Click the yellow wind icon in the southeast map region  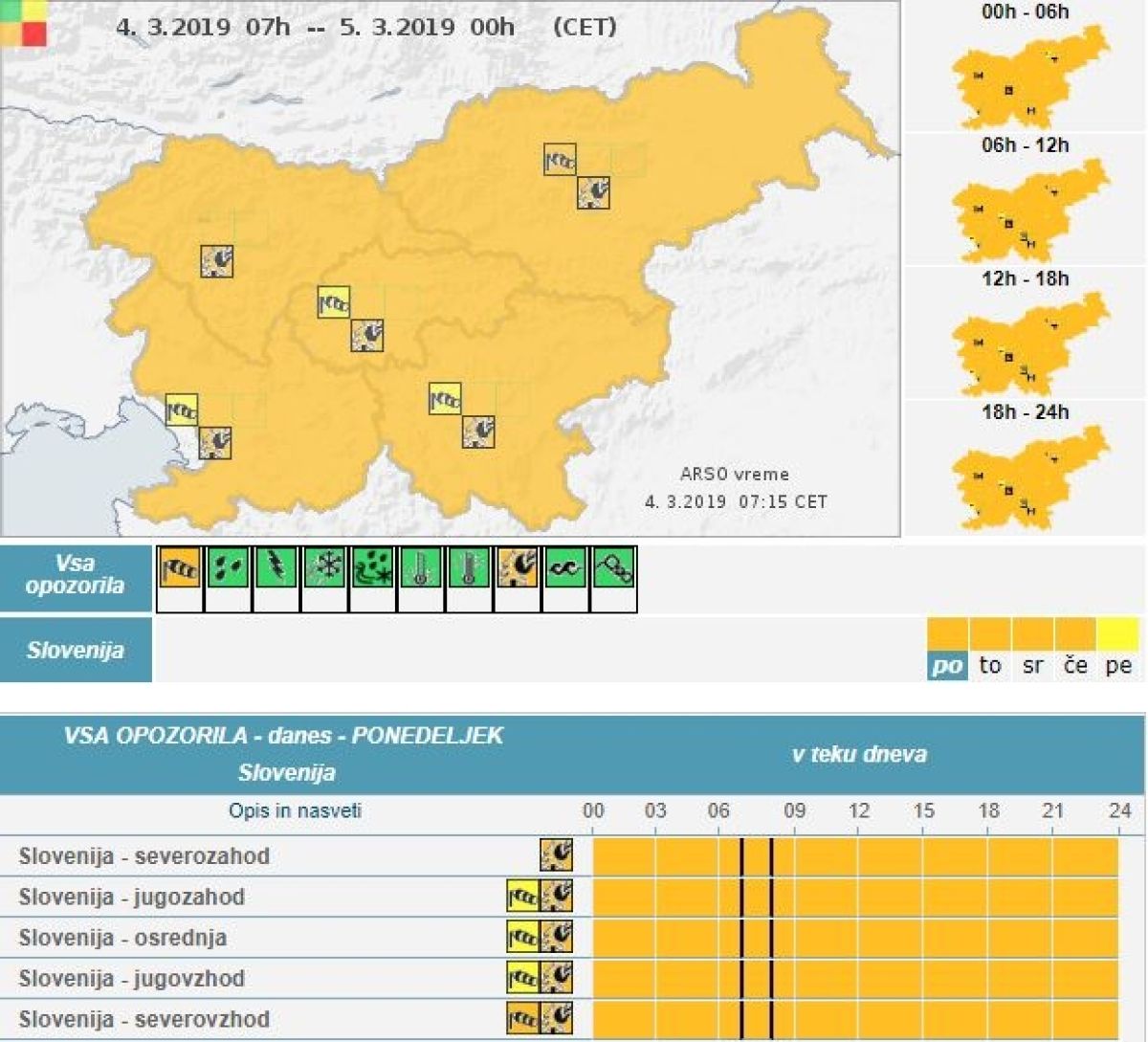point(446,398)
